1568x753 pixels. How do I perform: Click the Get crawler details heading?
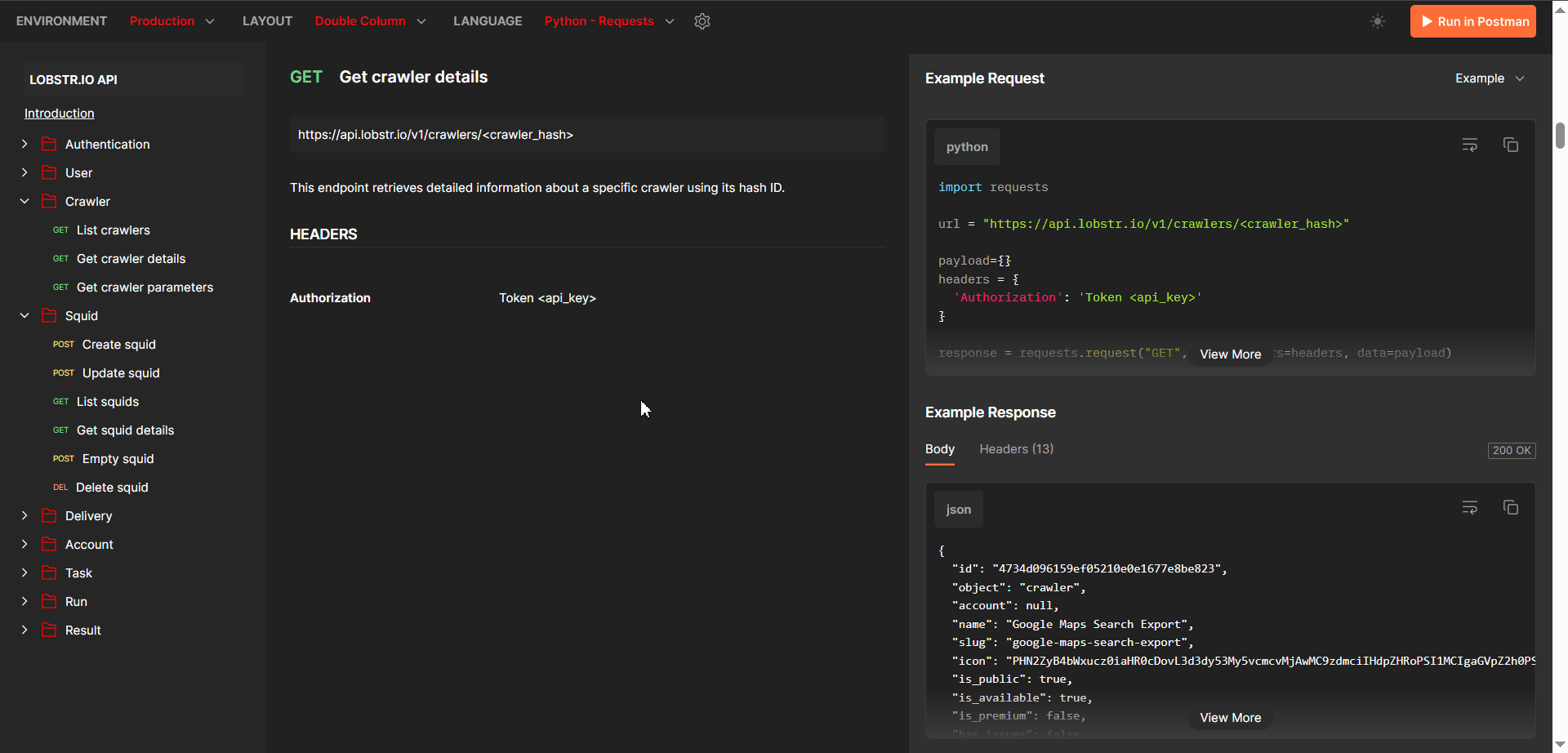413,77
